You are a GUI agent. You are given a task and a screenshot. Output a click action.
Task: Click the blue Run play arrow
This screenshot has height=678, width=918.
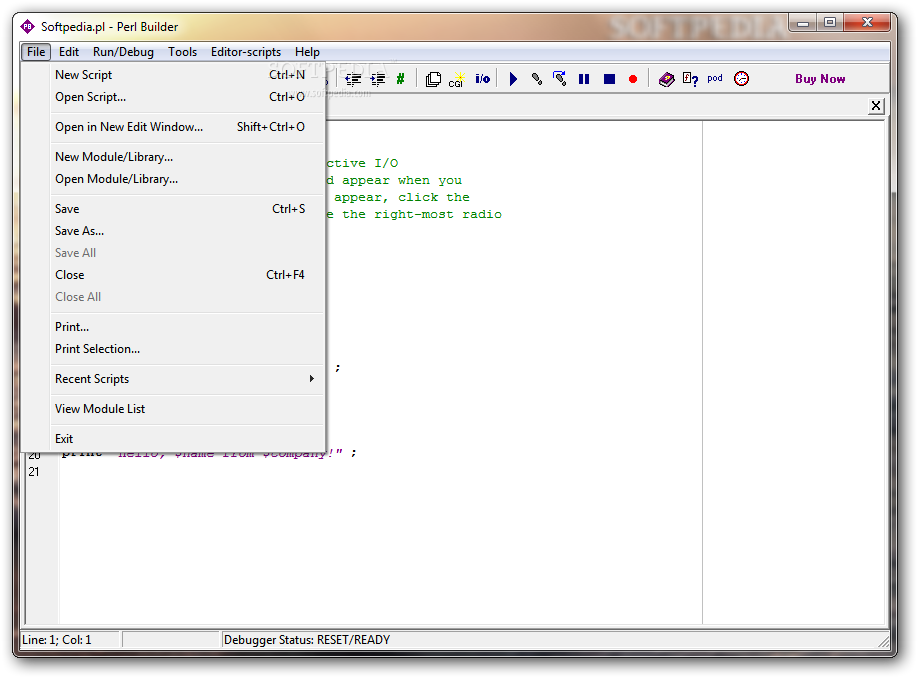[513, 78]
